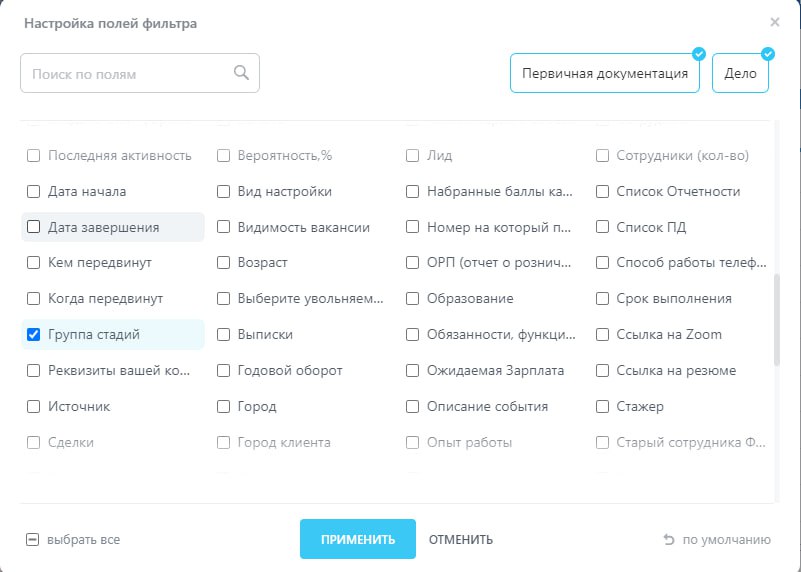The width and height of the screenshot is (801, 572).
Task: Close the filter settings dialog
Action: pos(775,22)
